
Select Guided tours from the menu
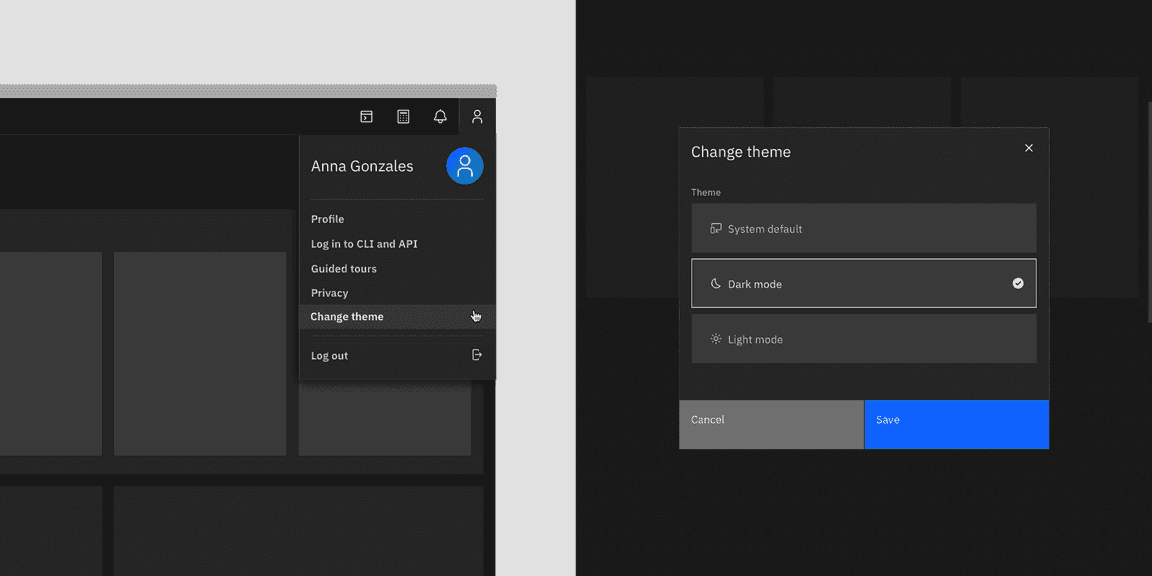coord(343,268)
